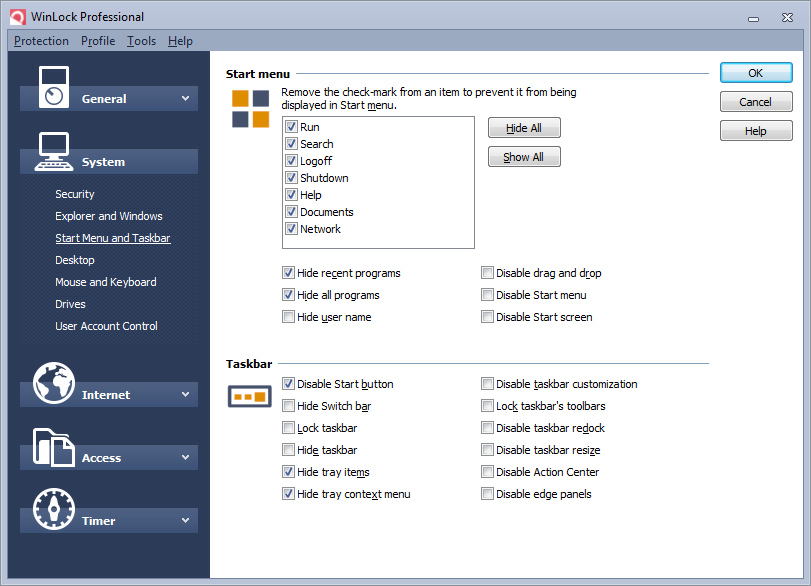The height and width of the screenshot is (586, 811).
Task: Uncheck Hide recent programs checkbox
Action: pyautogui.click(x=289, y=273)
